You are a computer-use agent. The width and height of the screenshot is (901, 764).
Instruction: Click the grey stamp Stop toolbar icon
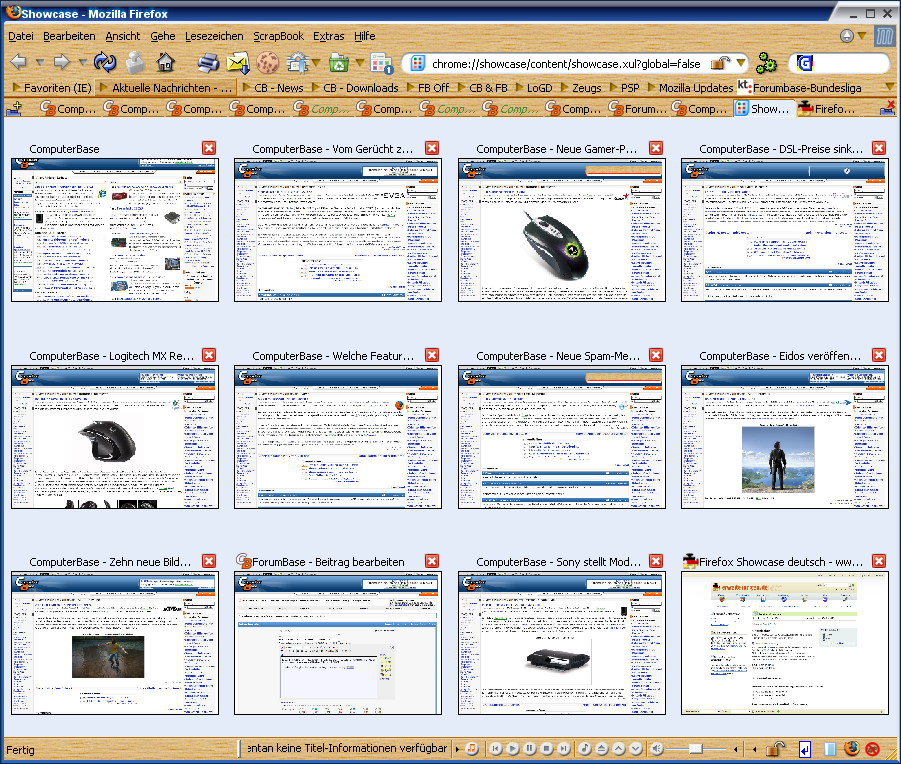(136, 62)
